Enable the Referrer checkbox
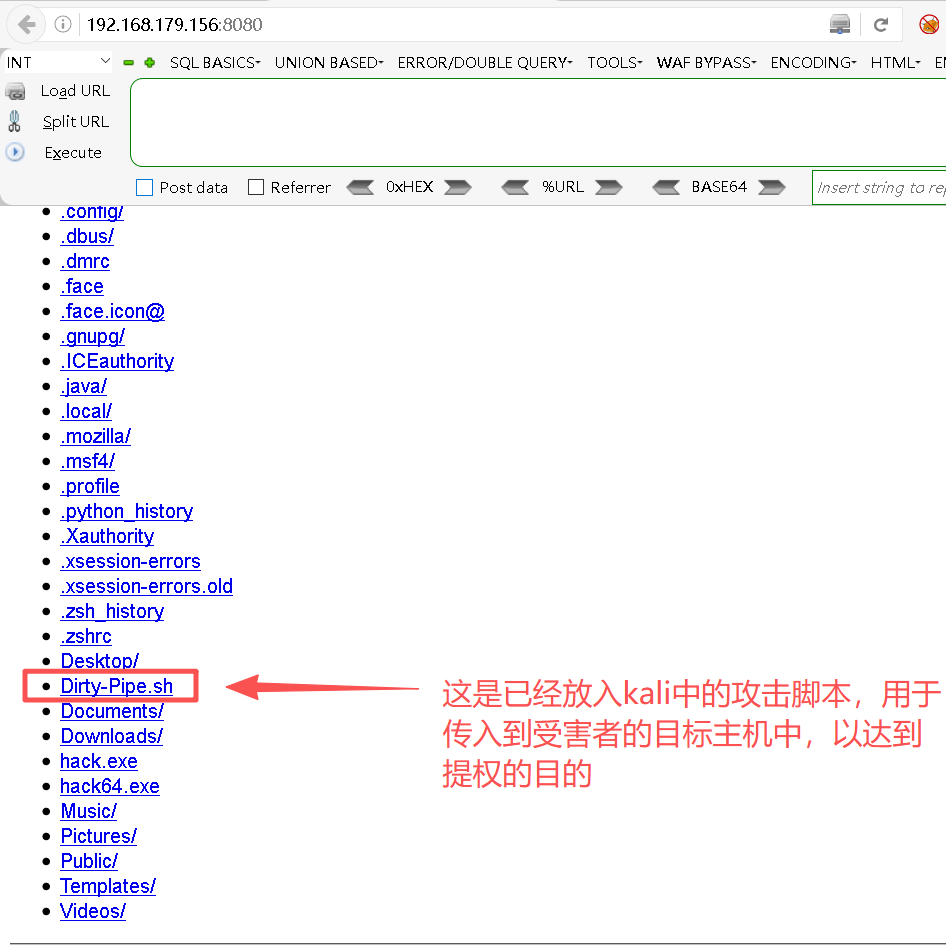 pyautogui.click(x=256, y=187)
